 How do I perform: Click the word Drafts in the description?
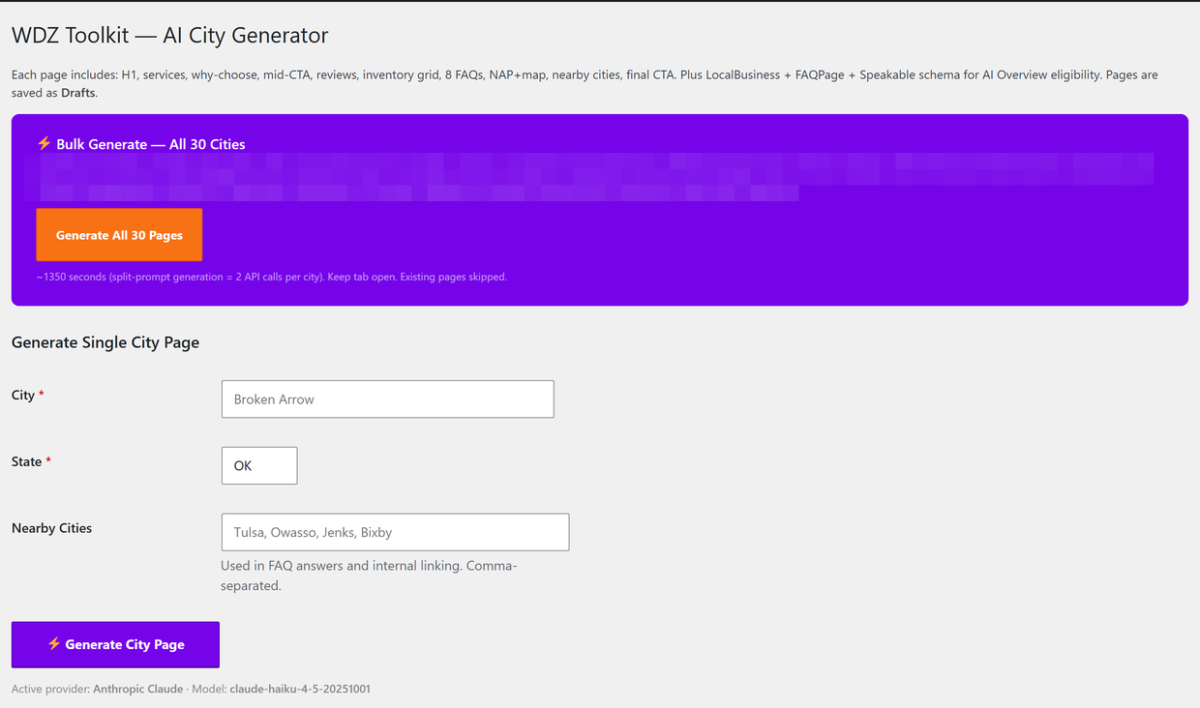point(78,93)
